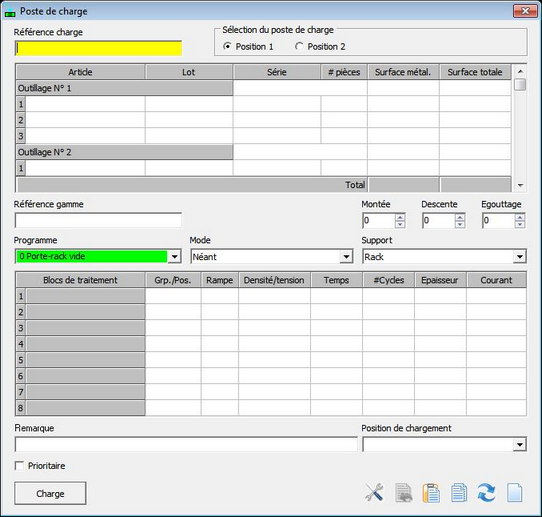This screenshot has height=517, width=542.
Task: Click the Blocs de traitement column header
Action: point(80,280)
